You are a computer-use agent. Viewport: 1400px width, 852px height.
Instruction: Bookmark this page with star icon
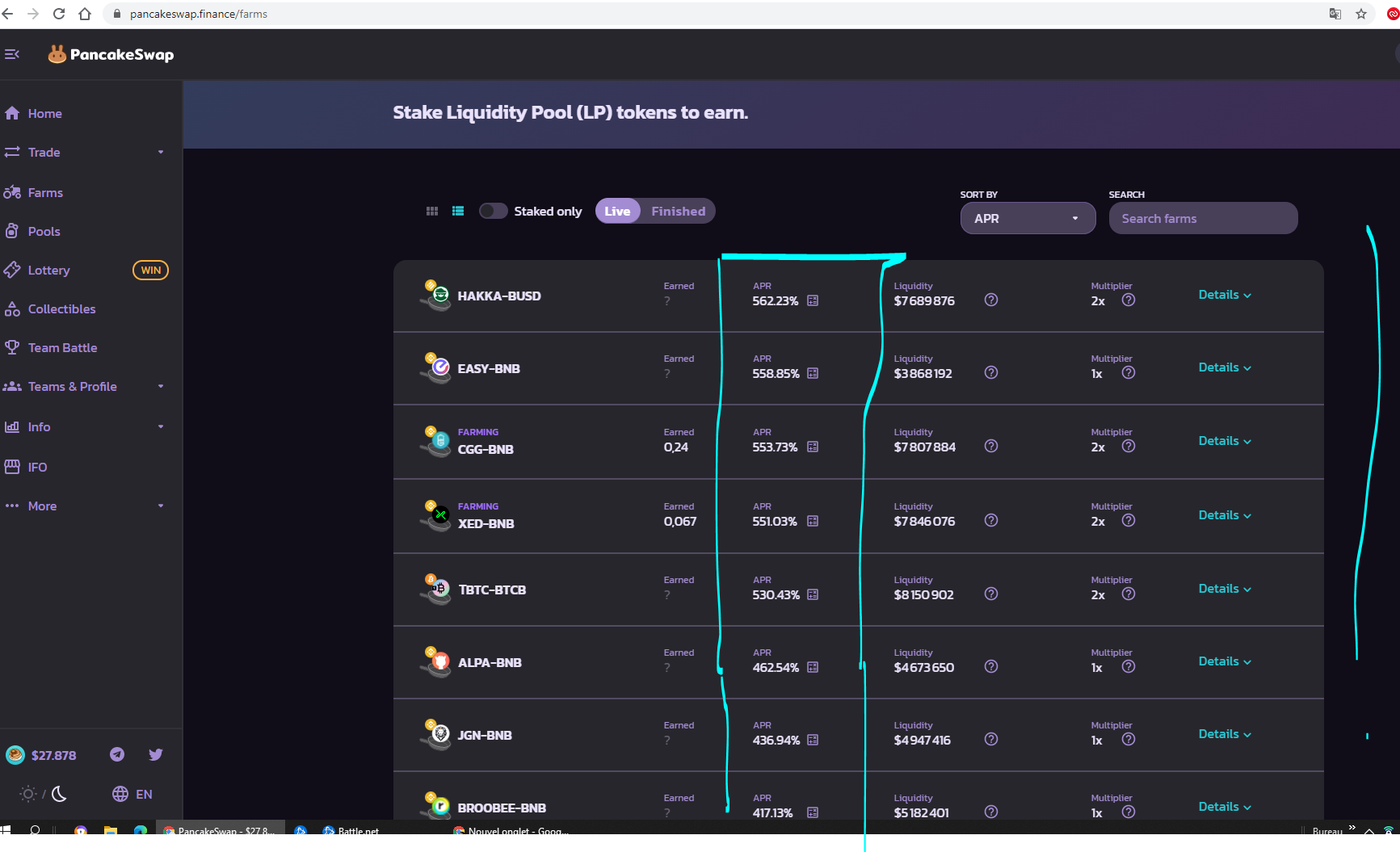[x=1361, y=14]
